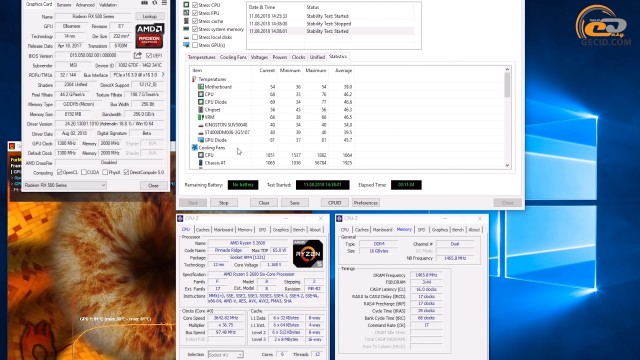The height and width of the screenshot is (360, 640).
Task: Toggle the PhysX checkbox in GPU-Z
Action: click(x=105, y=172)
